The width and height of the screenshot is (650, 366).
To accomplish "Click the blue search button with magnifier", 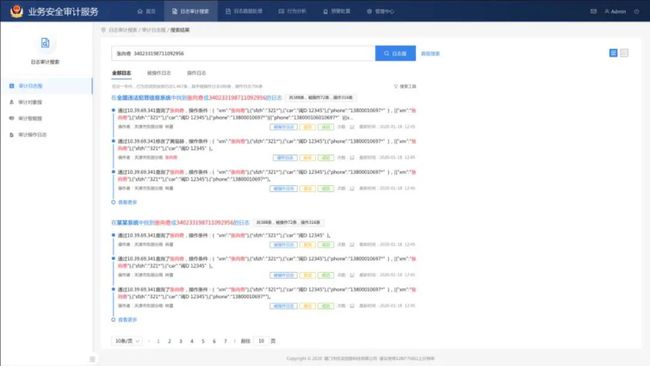I will pyautogui.click(x=395, y=53).
